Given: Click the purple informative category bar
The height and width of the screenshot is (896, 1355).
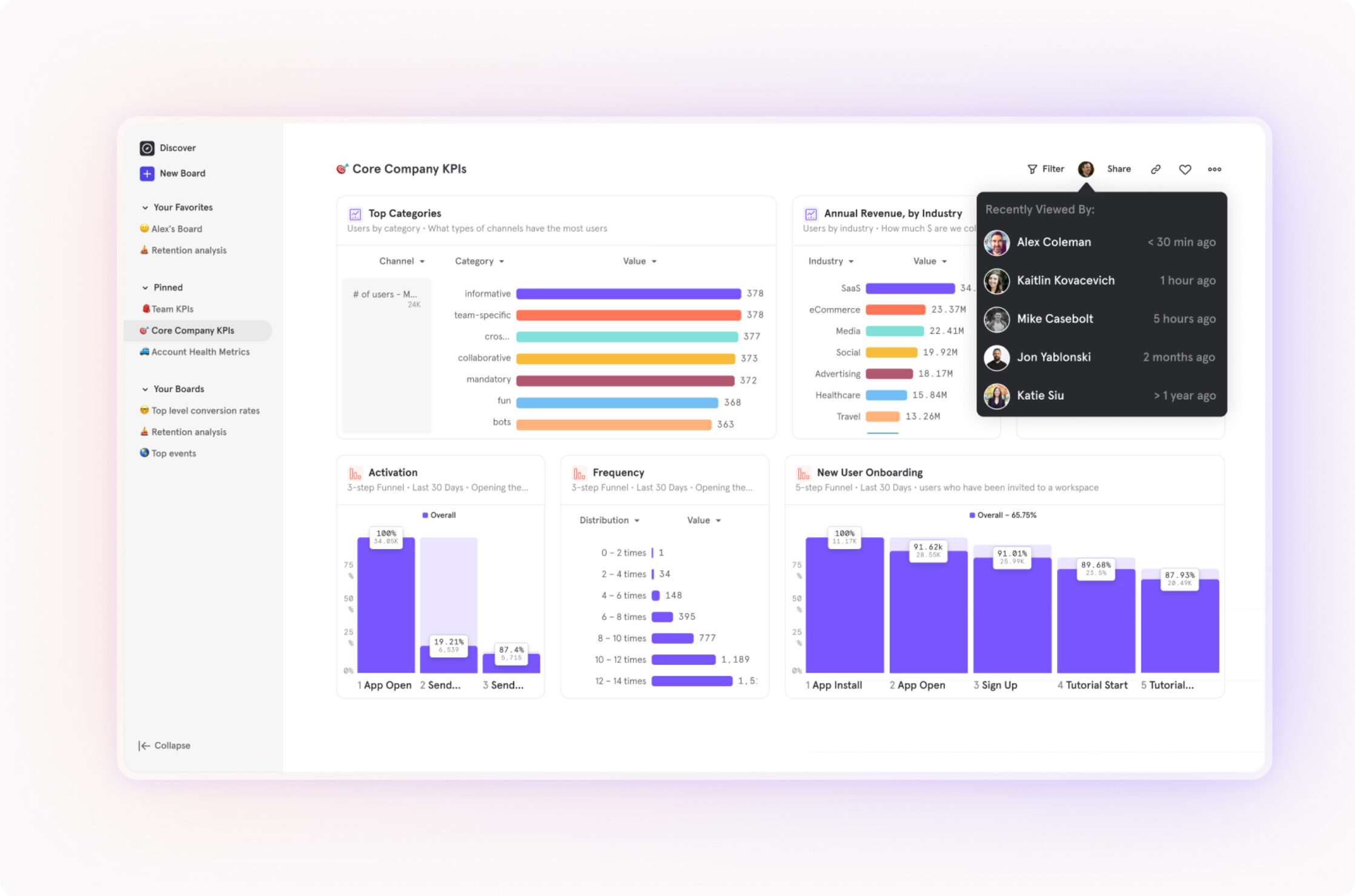Looking at the screenshot, I should pyautogui.click(x=628, y=294).
